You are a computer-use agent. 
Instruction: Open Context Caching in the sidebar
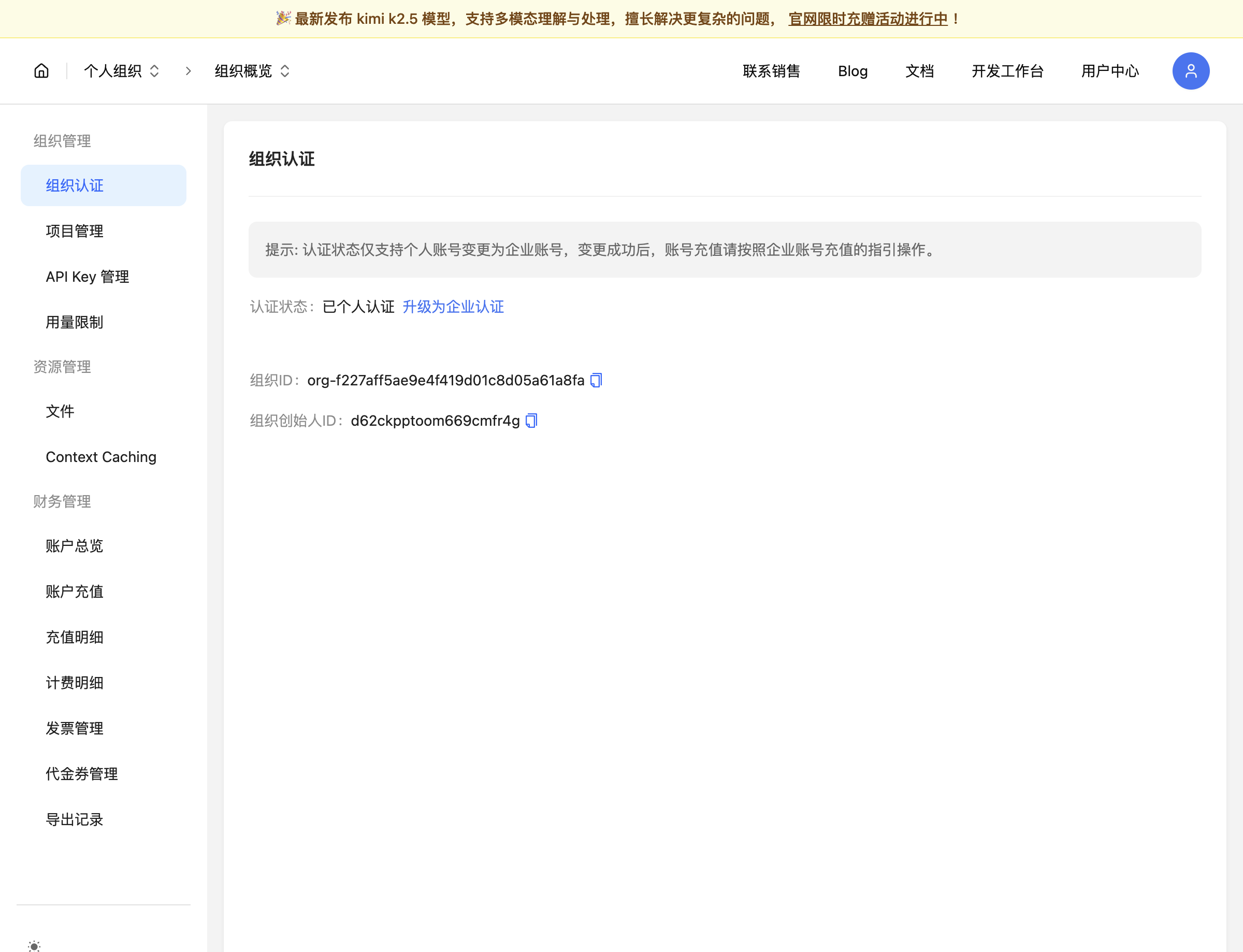(101, 457)
